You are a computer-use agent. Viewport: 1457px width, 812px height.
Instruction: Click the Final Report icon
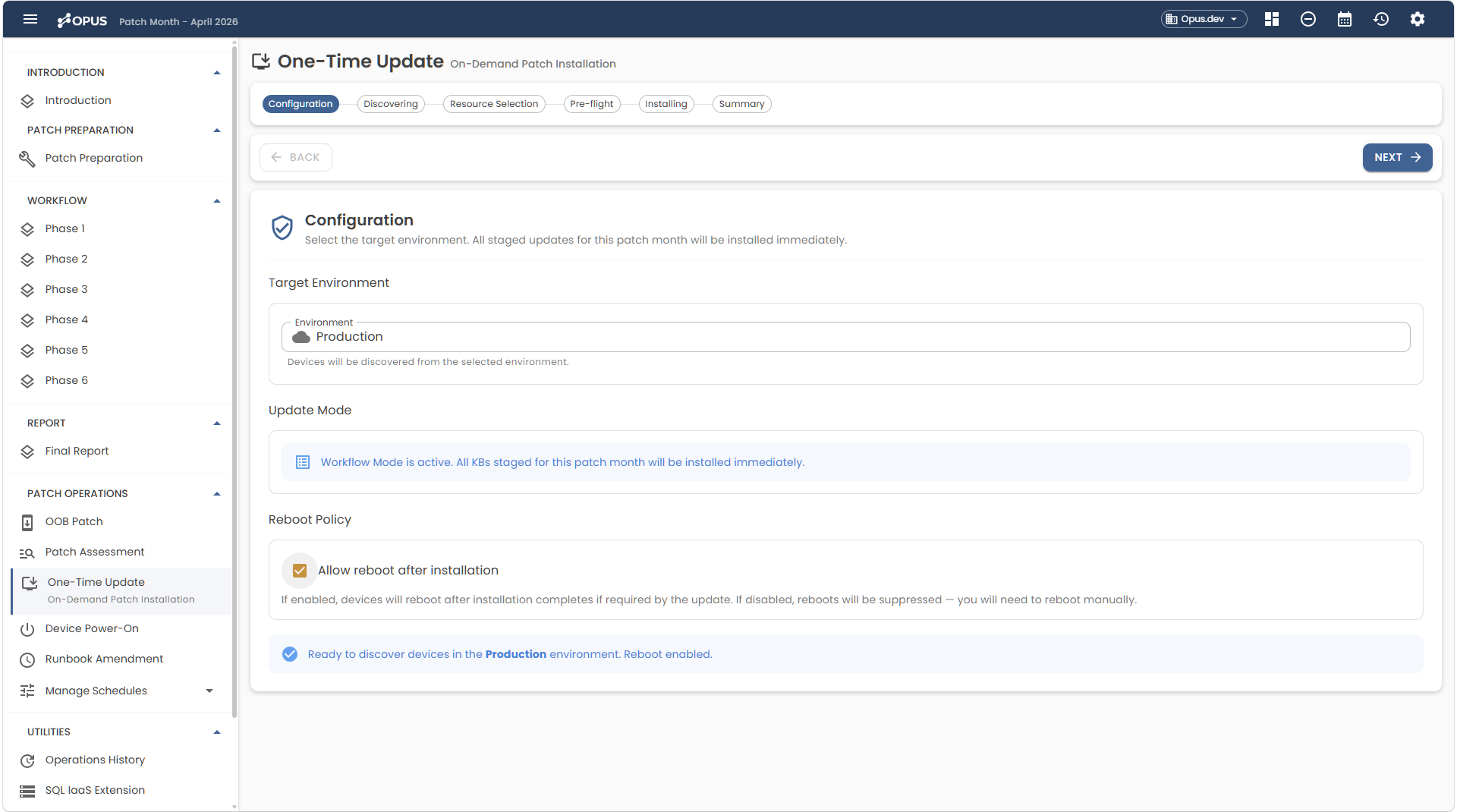(x=27, y=452)
